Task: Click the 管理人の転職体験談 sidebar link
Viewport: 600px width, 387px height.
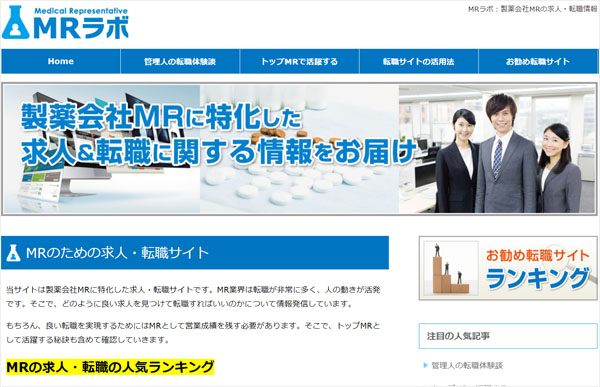Action: pos(467,366)
